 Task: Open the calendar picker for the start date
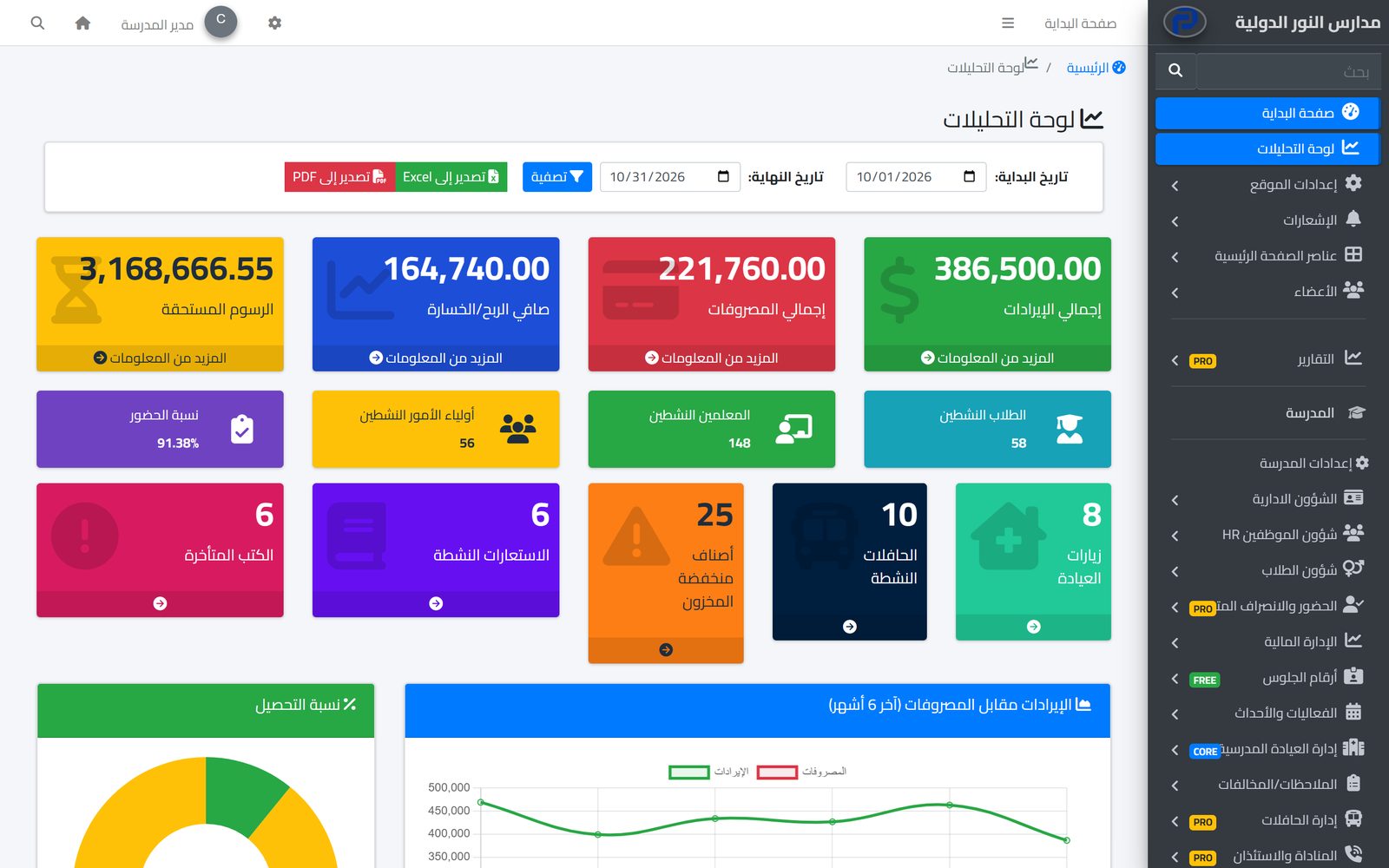(969, 177)
